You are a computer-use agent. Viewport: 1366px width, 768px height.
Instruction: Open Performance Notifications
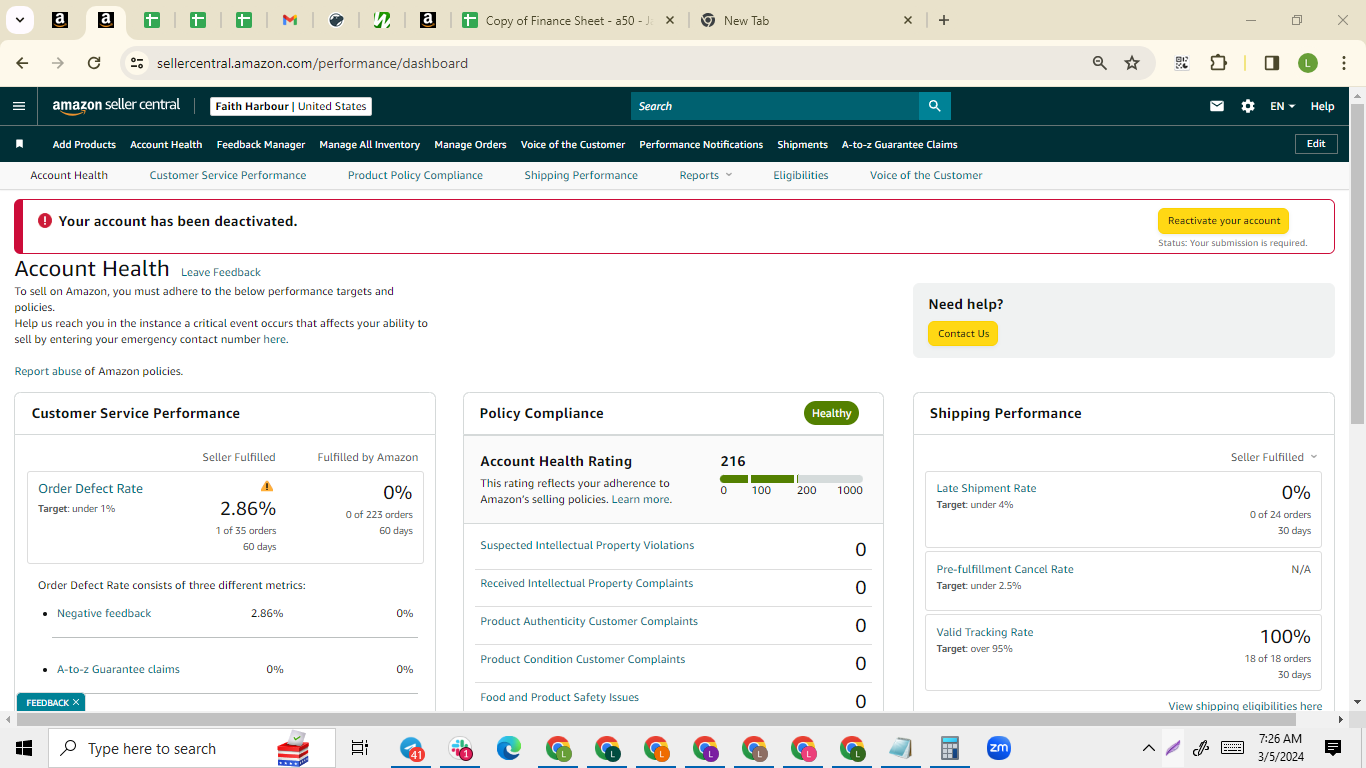click(701, 144)
